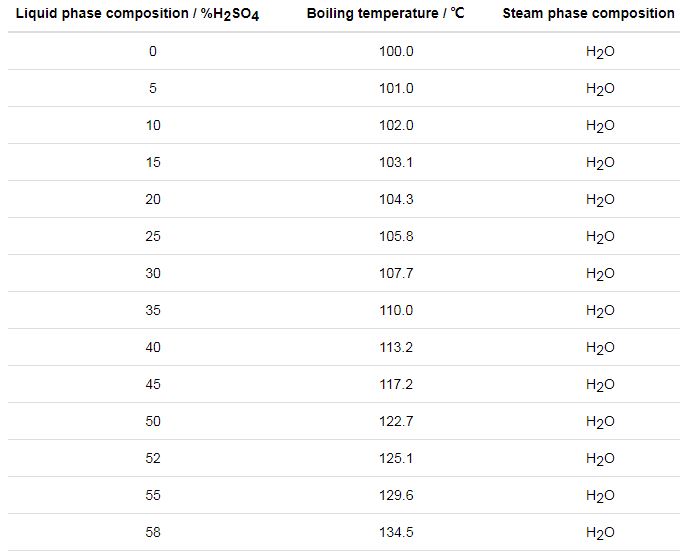Click the boiling temperature value 102.0

point(396,126)
